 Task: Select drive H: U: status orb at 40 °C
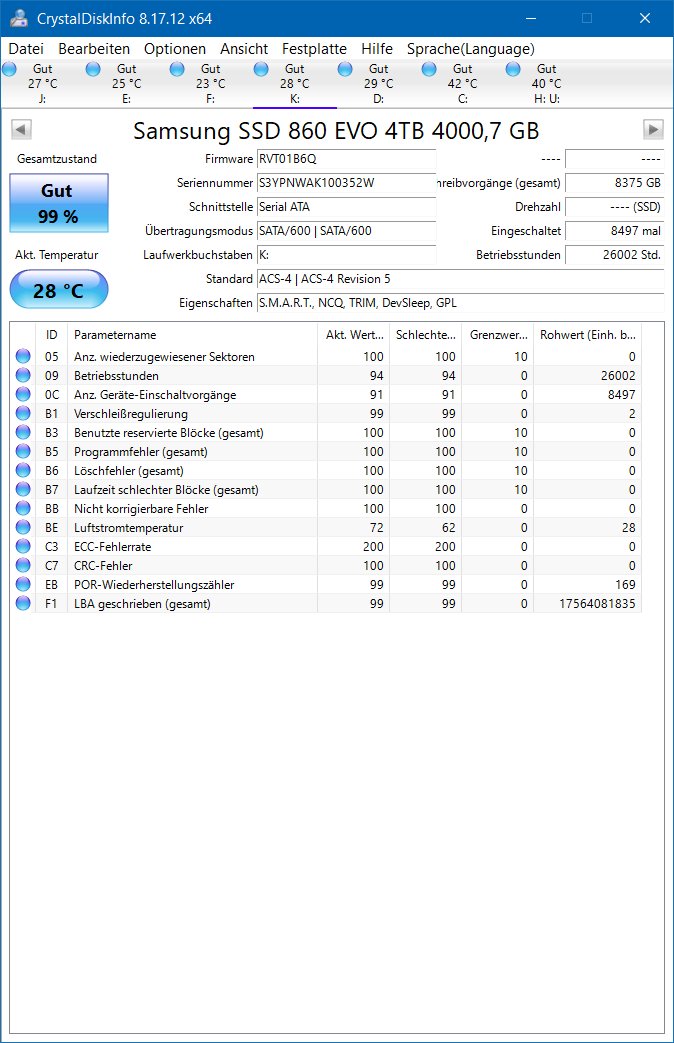tap(513, 69)
